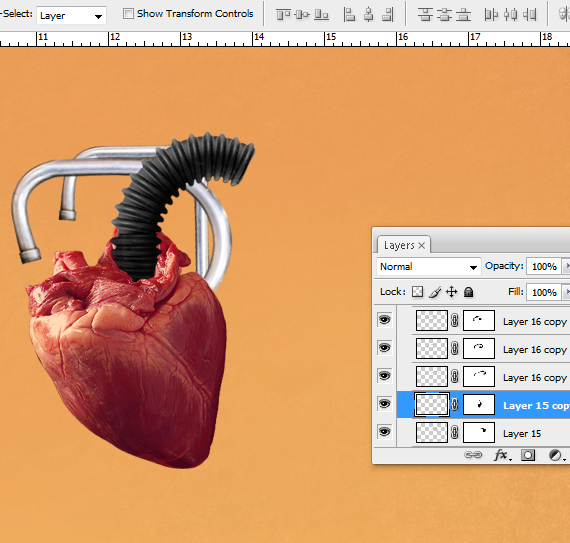Enable Show Transform Controls checkbox

(128, 14)
